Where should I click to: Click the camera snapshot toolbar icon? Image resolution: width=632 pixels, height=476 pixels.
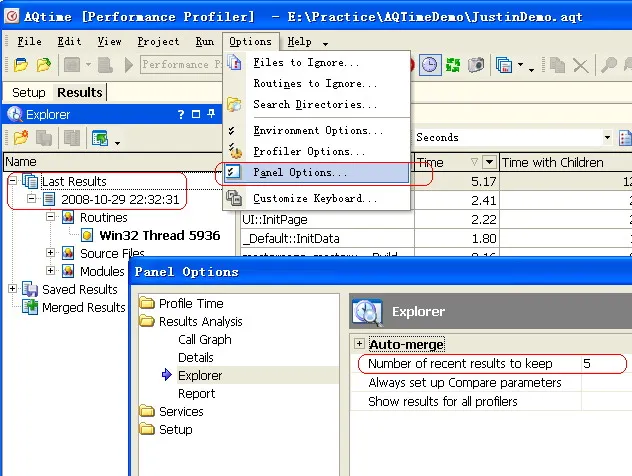[476, 65]
